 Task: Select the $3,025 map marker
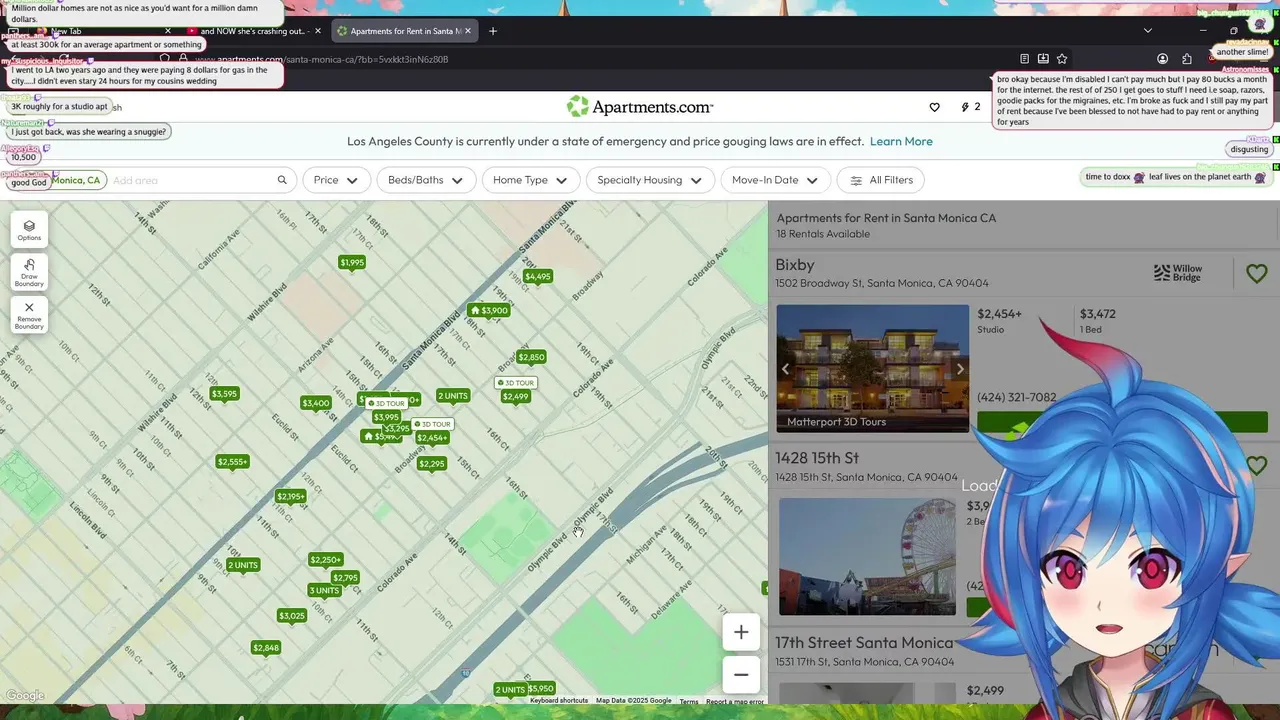pos(292,616)
